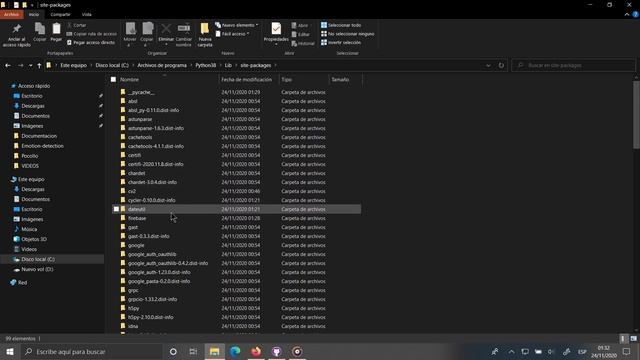
Task: Click Python38 in the address path
Action: click(x=205, y=65)
